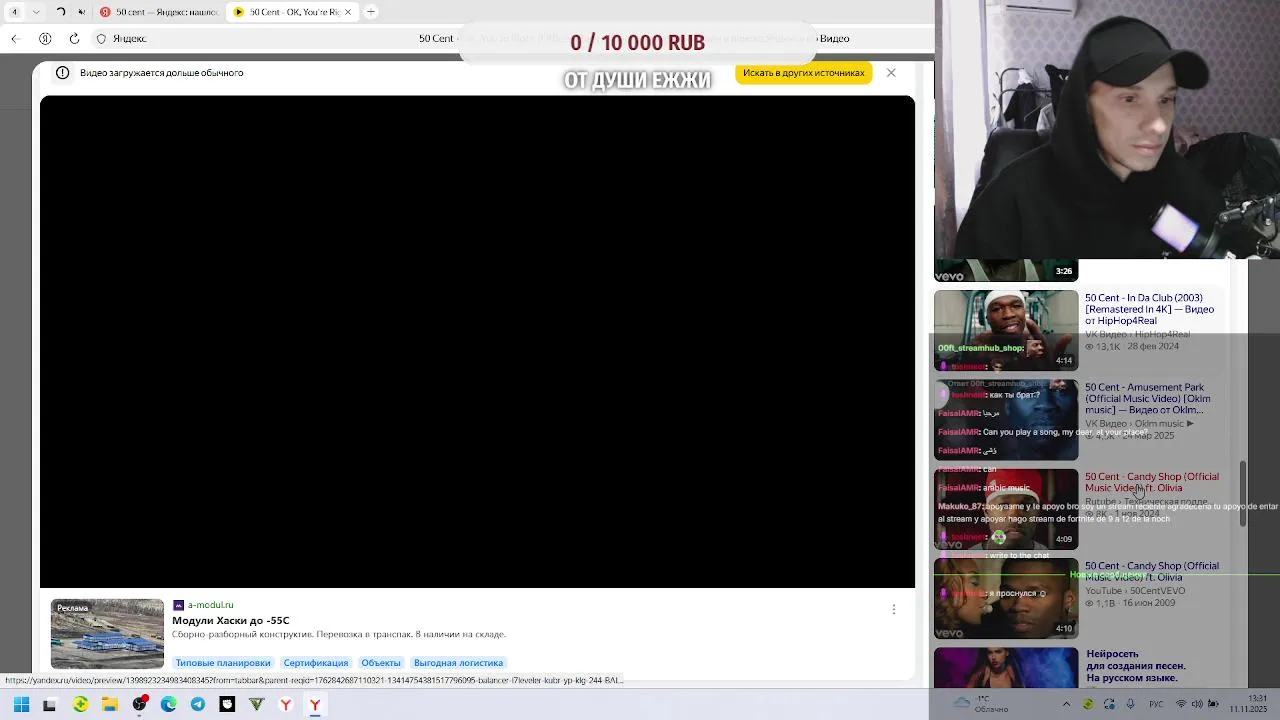Open the a-modul.ru ad link
The height and width of the screenshot is (720, 1280).
(x=210, y=605)
